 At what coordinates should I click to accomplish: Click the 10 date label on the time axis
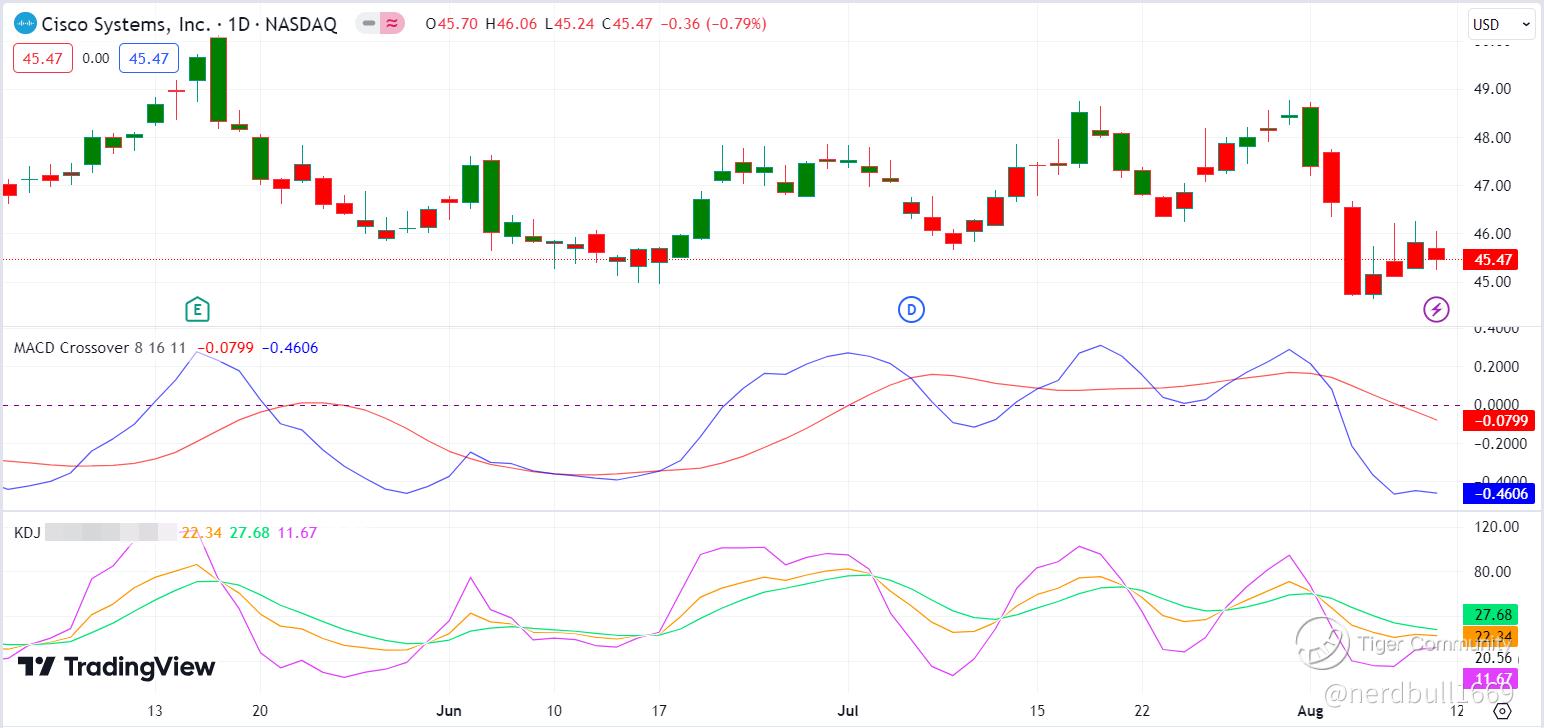point(554,711)
